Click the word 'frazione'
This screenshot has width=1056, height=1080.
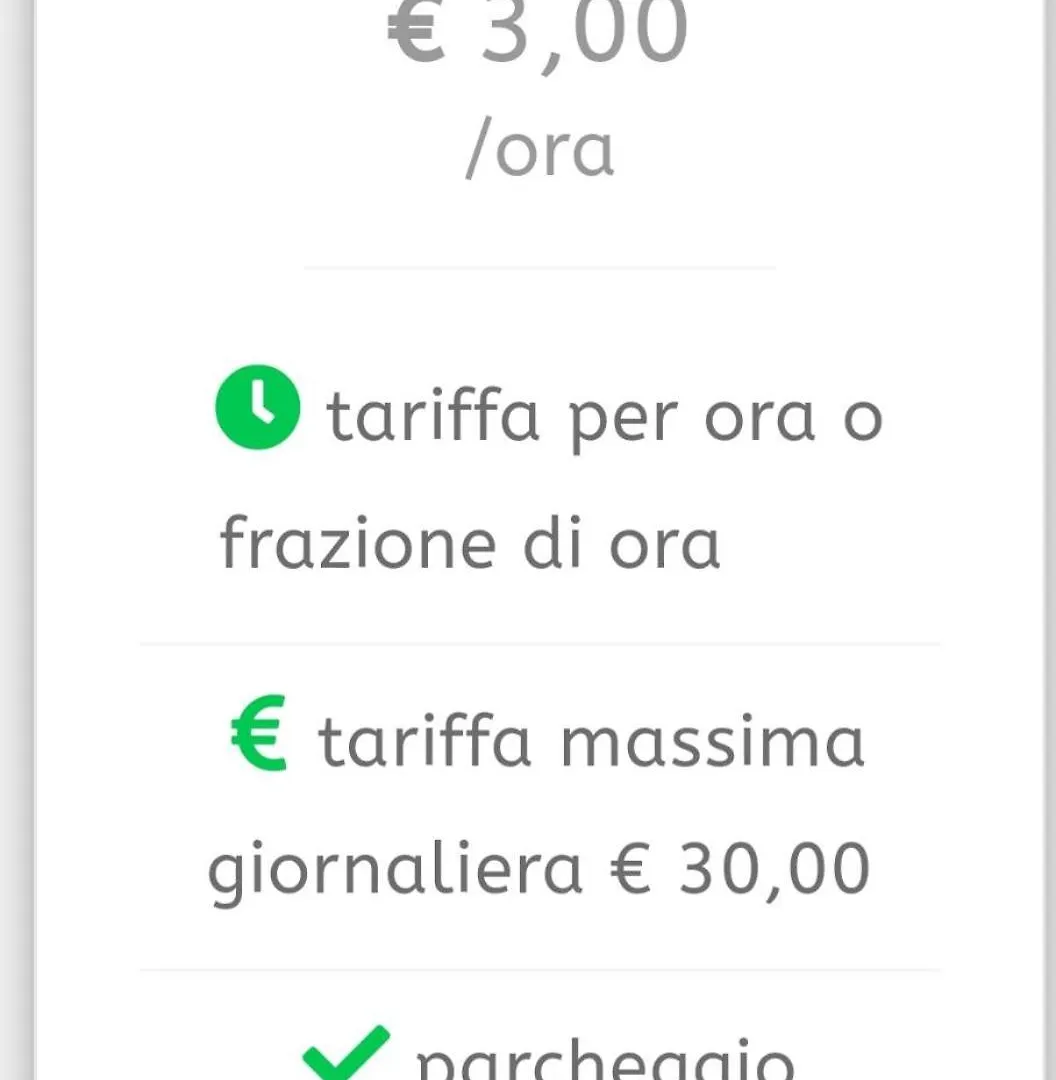point(358,543)
